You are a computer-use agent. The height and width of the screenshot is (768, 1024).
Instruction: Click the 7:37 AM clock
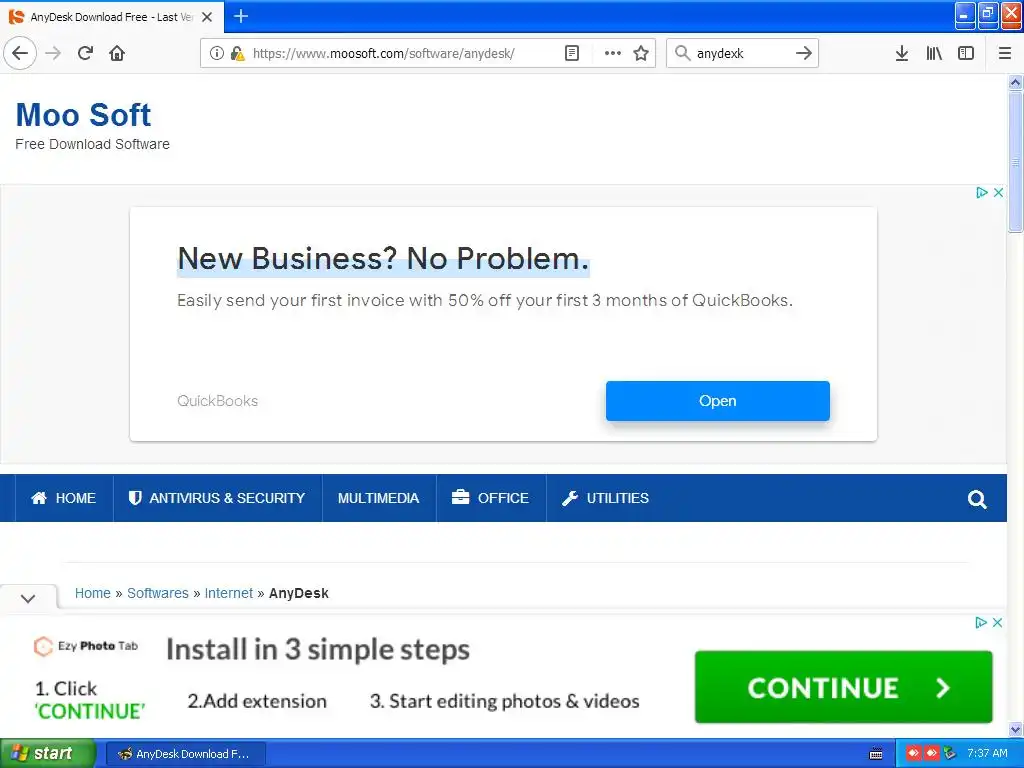click(x=987, y=754)
